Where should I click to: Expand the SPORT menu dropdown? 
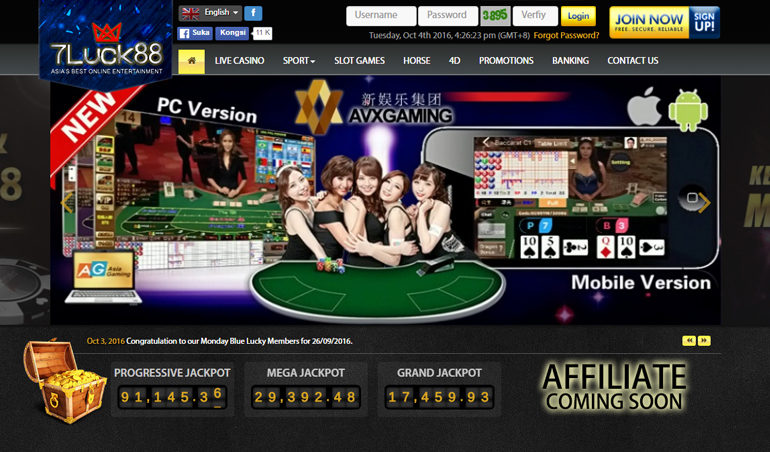pos(299,61)
